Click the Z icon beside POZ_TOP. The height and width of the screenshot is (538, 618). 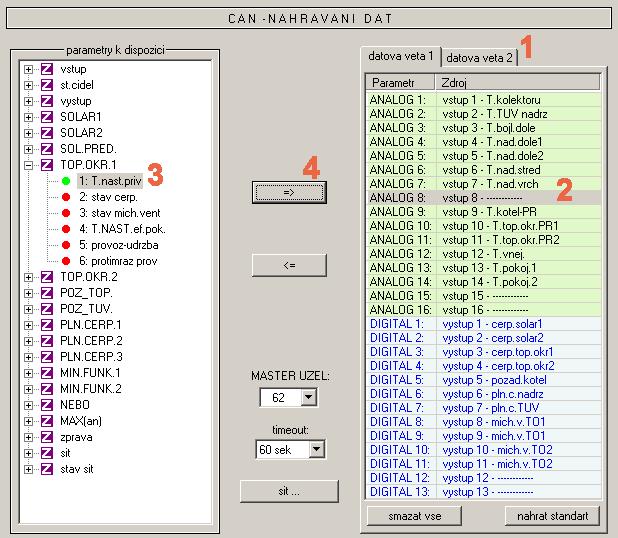click(x=47, y=293)
